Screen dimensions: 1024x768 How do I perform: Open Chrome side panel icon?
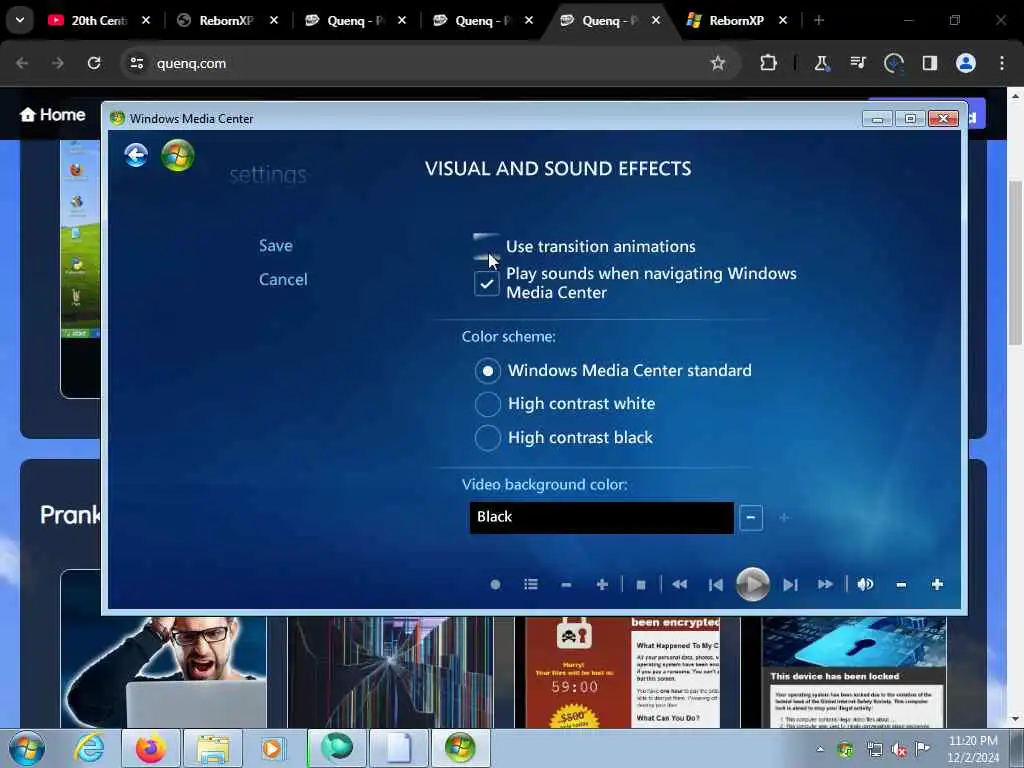click(929, 63)
